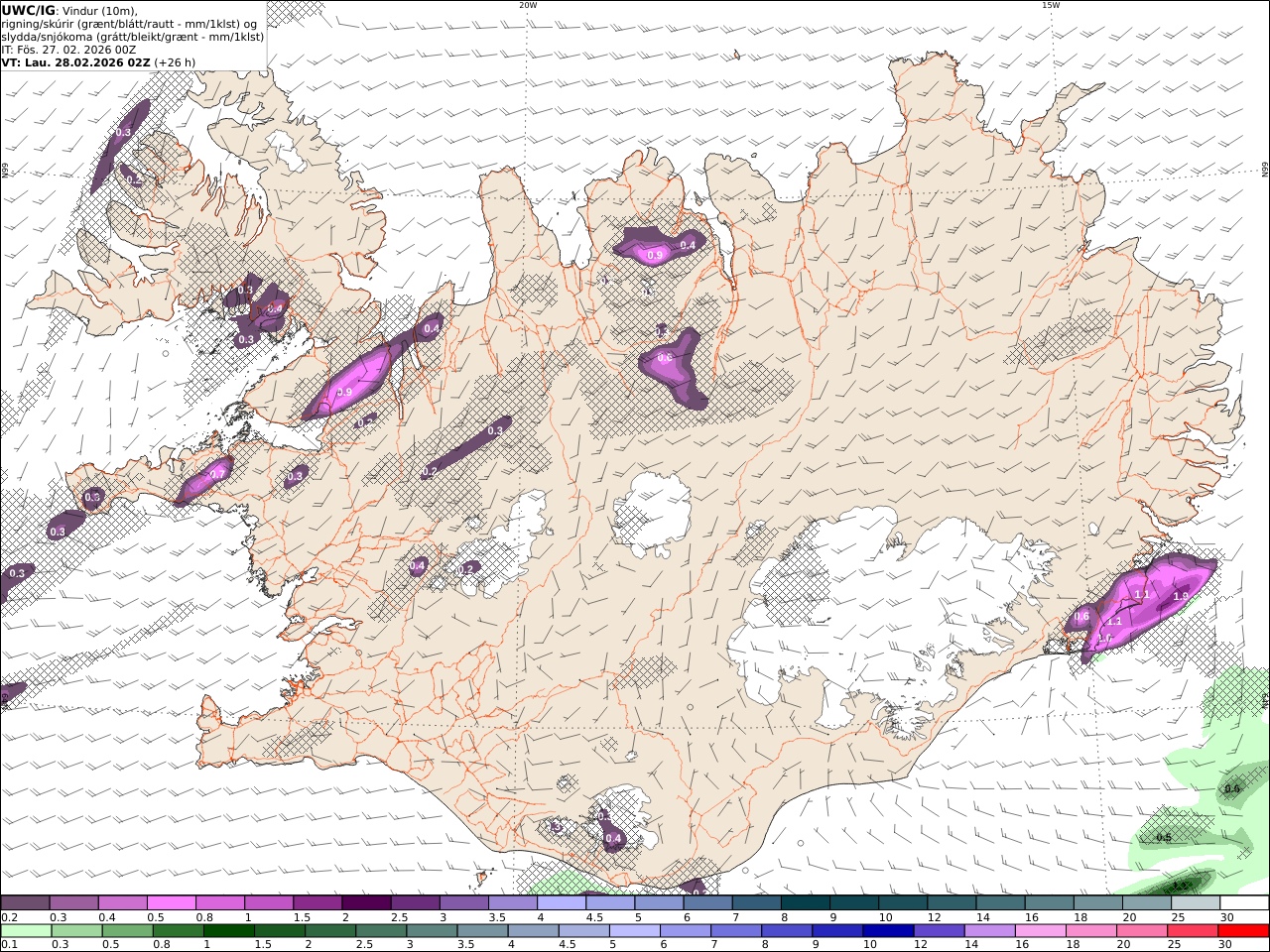1270x952 pixels.
Task: Click the 'IT: Fös. 27. 02. 2026 00Z' line
Action: (x=68, y=50)
